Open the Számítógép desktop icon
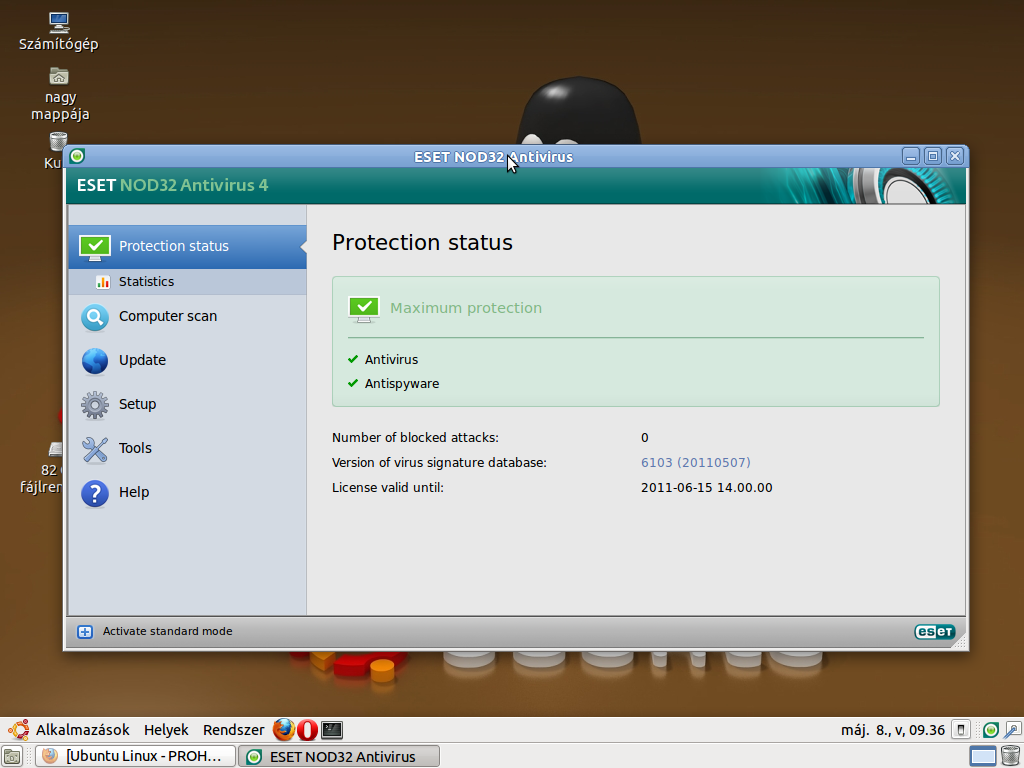1024x768 pixels. 59,31
